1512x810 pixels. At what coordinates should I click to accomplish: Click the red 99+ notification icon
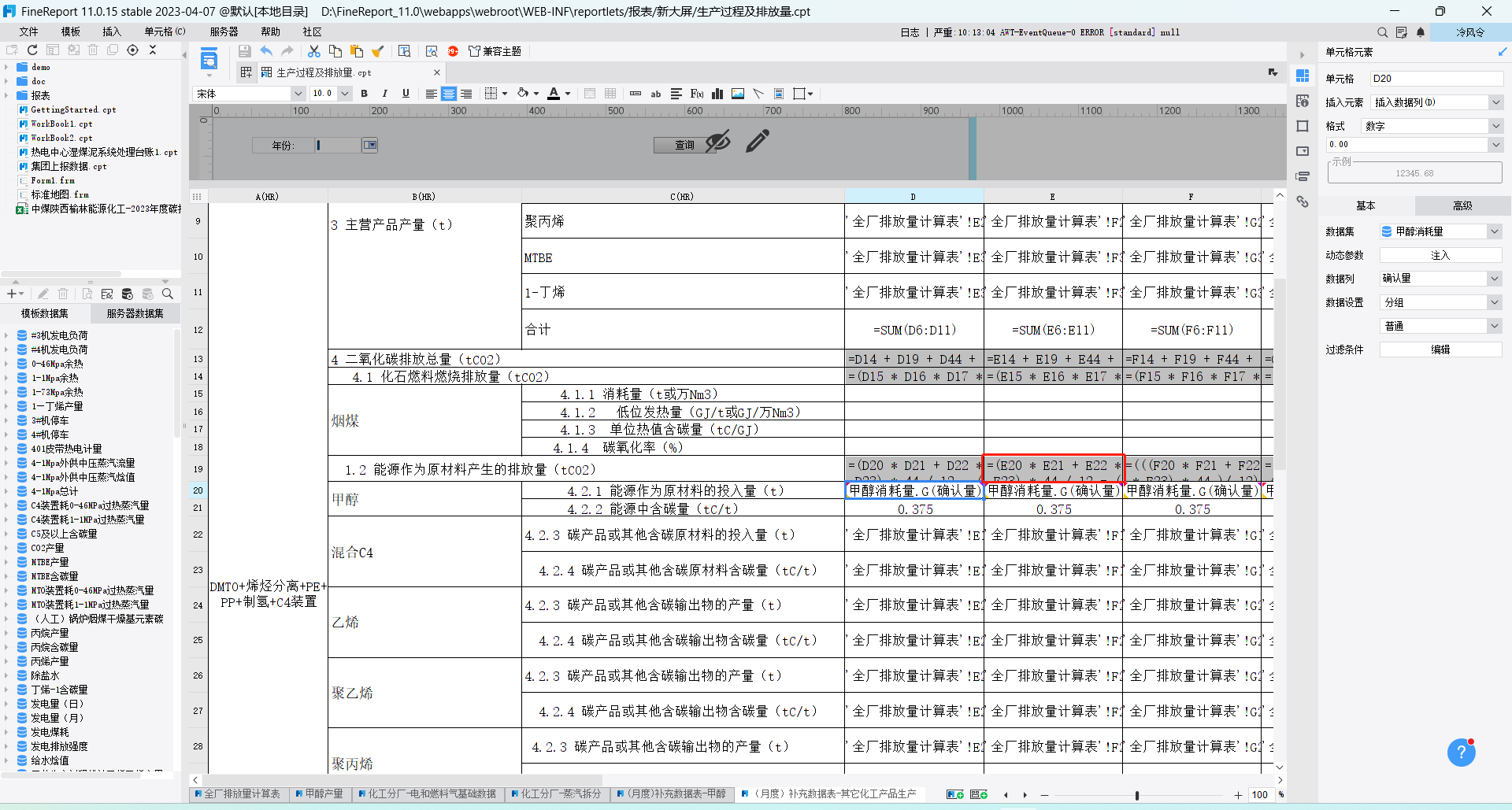[453, 51]
